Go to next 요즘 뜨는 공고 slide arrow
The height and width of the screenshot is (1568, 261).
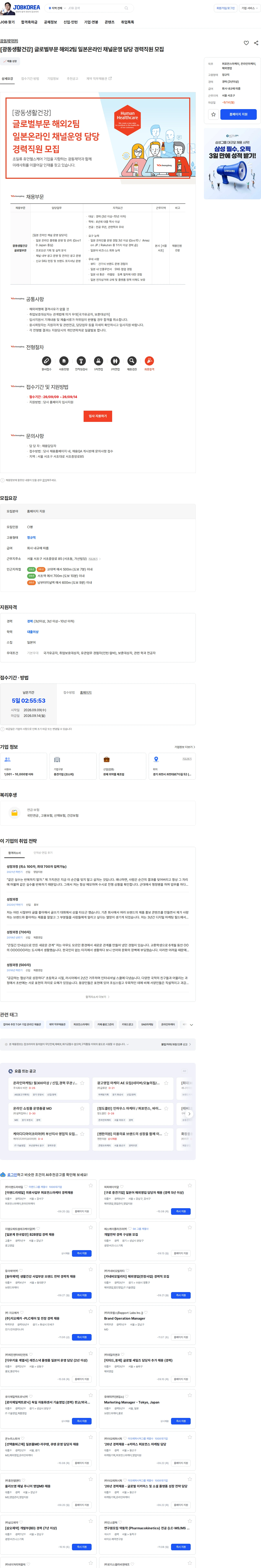point(189,1114)
